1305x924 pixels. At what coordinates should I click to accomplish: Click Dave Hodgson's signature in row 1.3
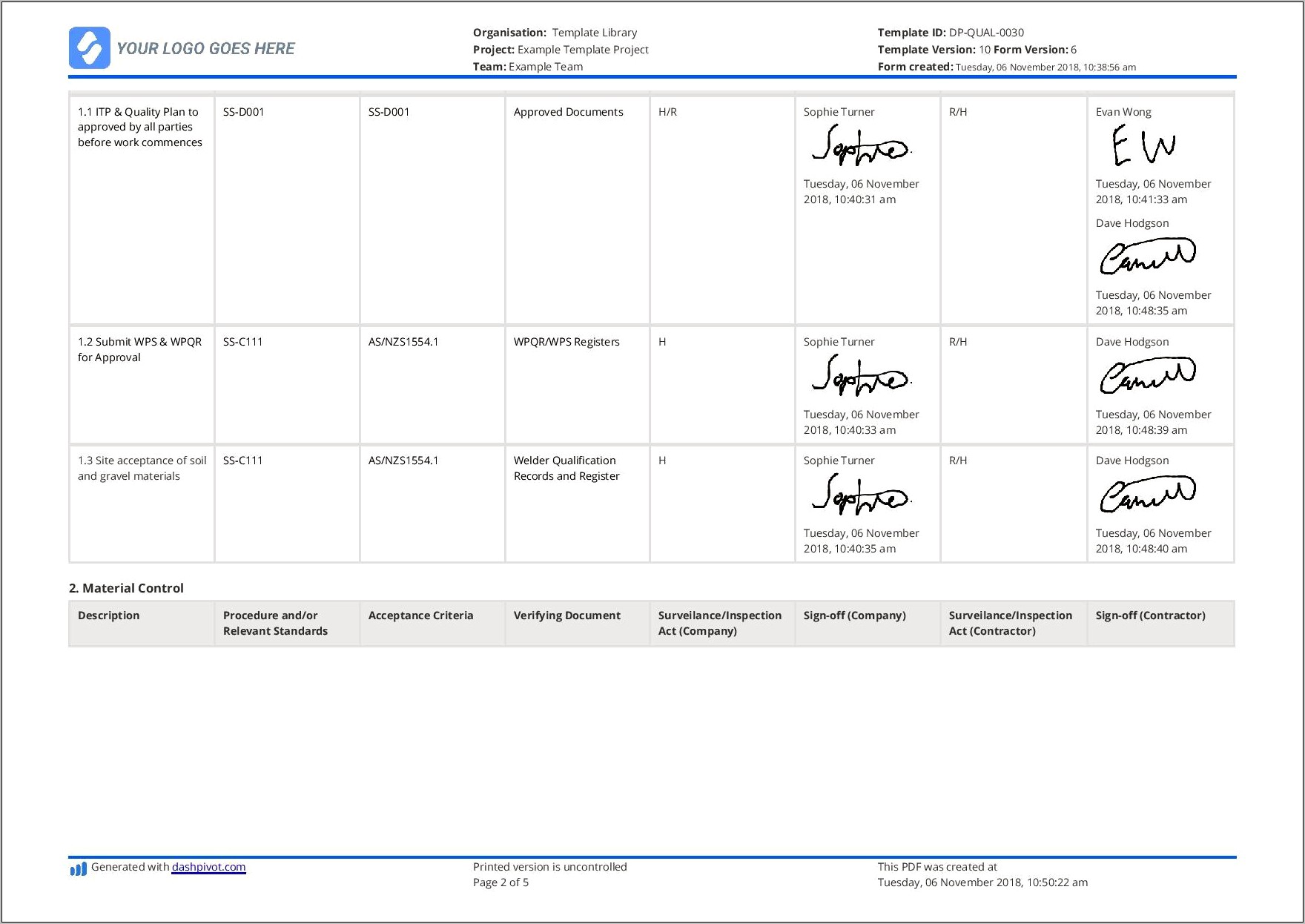click(x=1146, y=495)
